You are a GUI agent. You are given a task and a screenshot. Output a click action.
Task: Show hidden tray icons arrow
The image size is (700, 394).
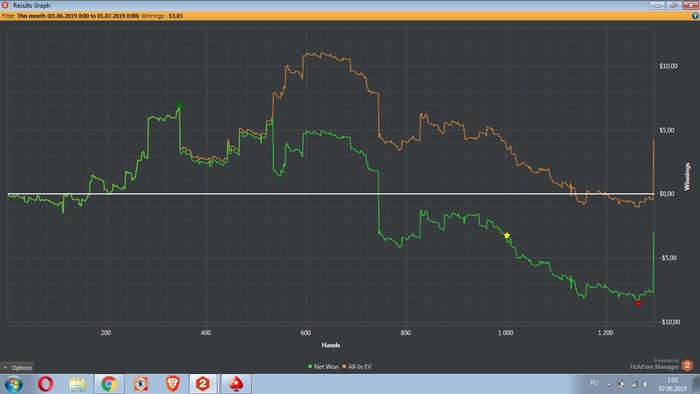[x=608, y=384]
